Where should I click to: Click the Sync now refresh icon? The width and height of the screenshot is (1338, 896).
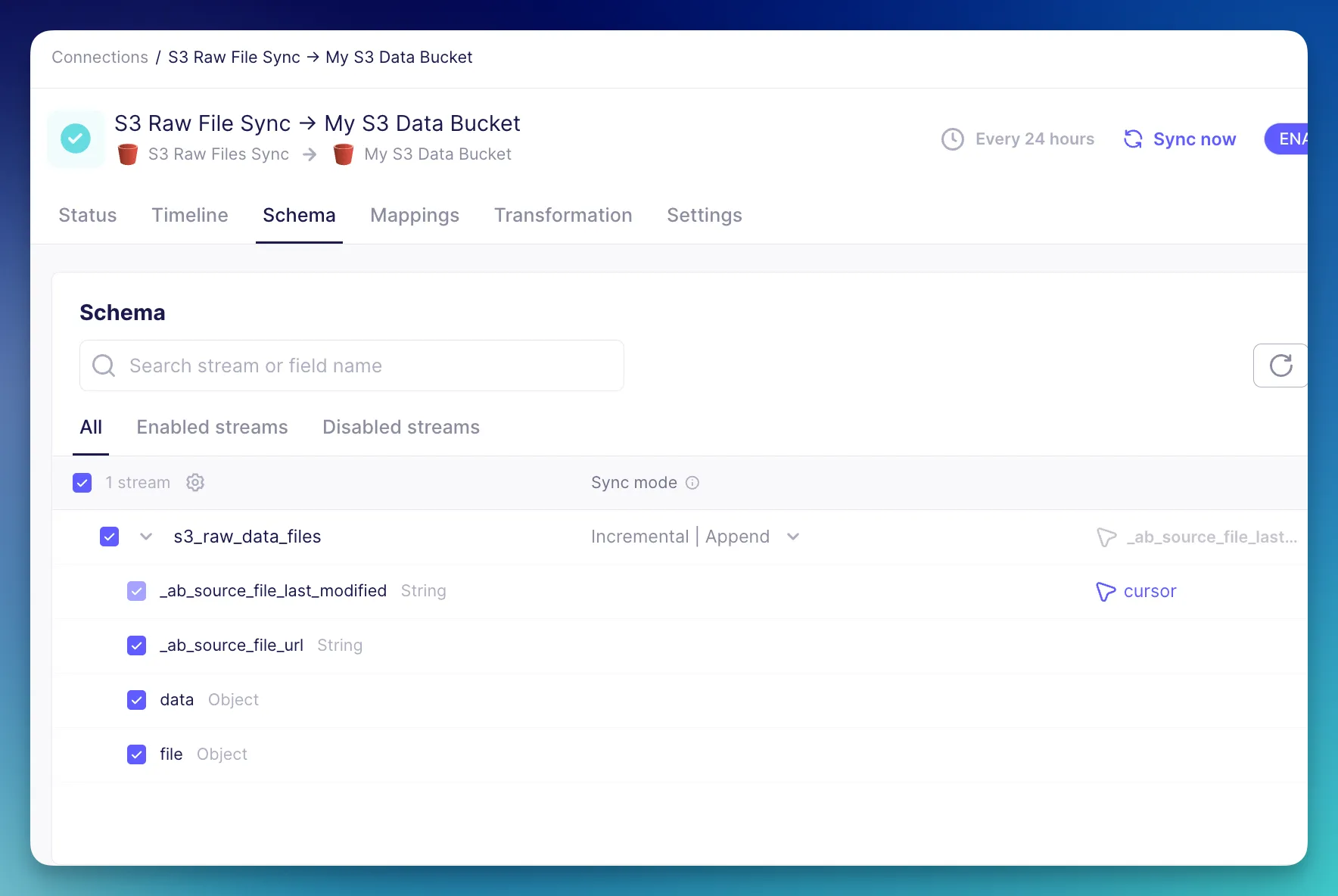(1133, 139)
